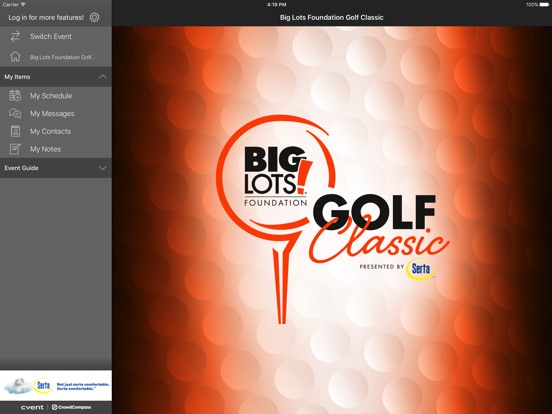Tap the cvent logo in footer

pos(32,407)
